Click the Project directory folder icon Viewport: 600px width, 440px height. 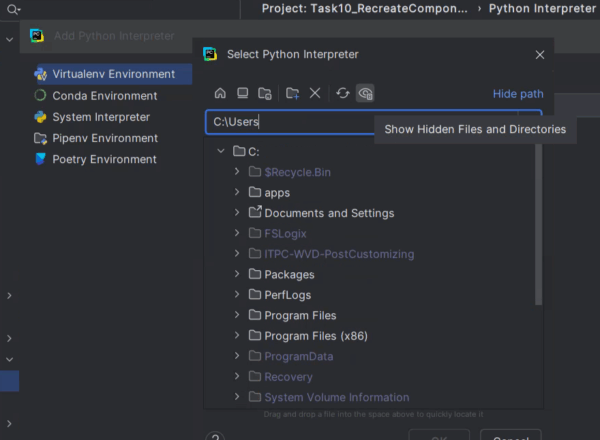point(264,93)
